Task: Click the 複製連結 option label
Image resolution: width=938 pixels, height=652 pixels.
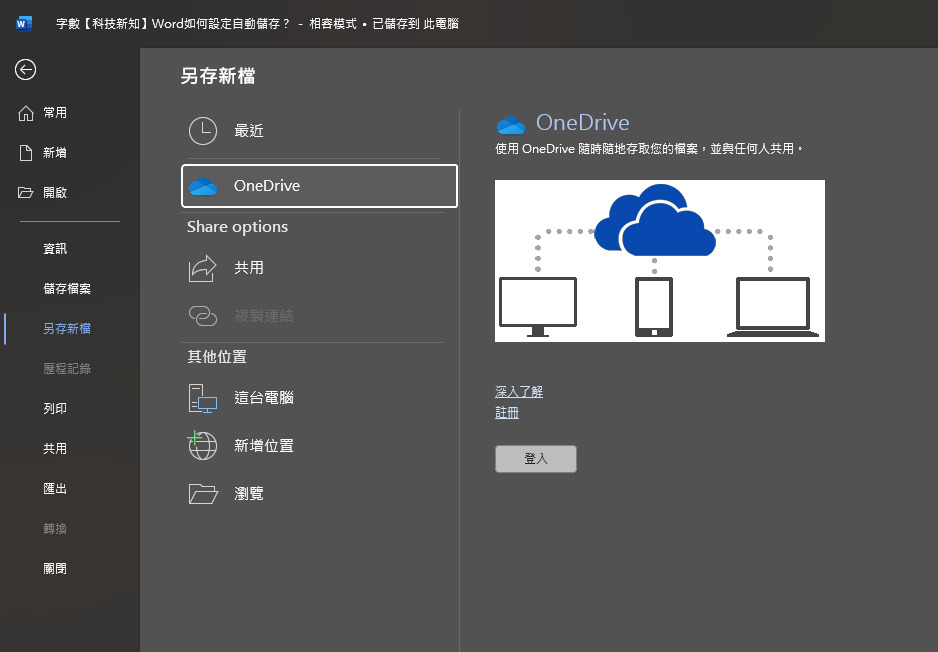Action: pos(264,316)
